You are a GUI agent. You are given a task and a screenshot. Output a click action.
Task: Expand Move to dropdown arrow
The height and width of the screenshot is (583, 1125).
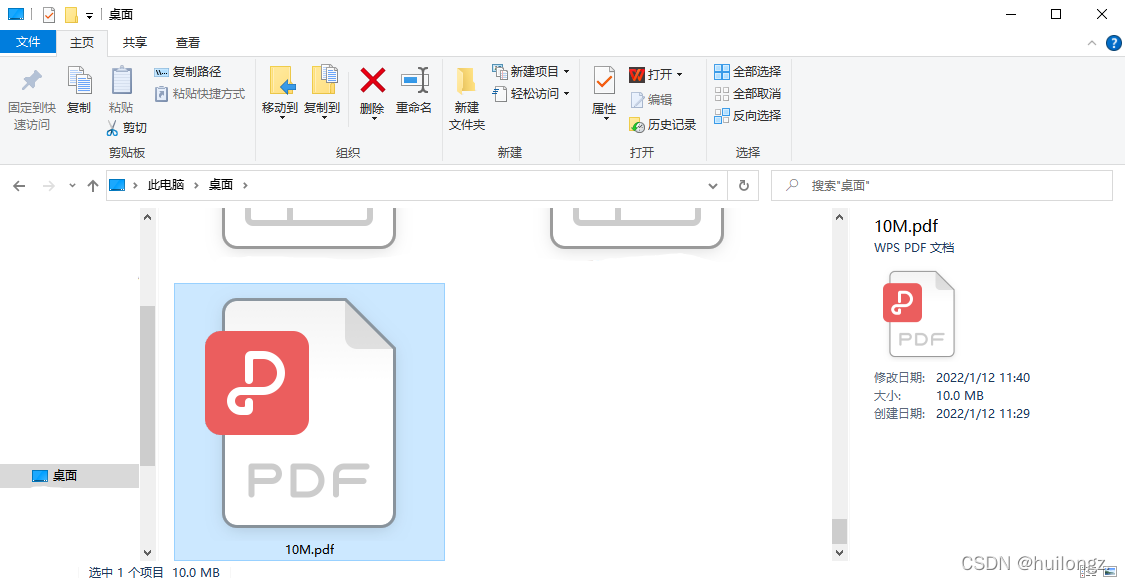[282, 118]
